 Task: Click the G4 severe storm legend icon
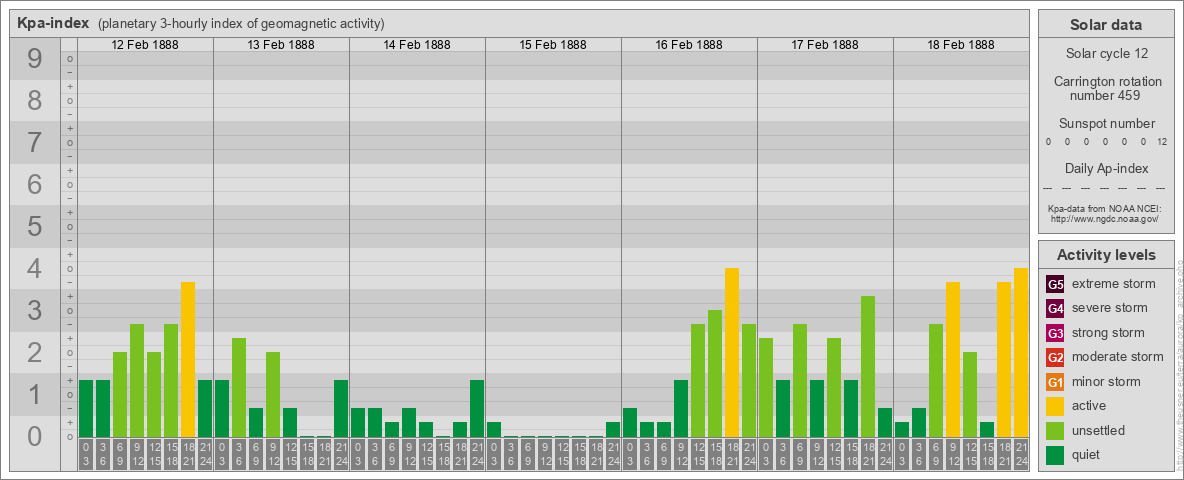click(x=1055, y=309)
